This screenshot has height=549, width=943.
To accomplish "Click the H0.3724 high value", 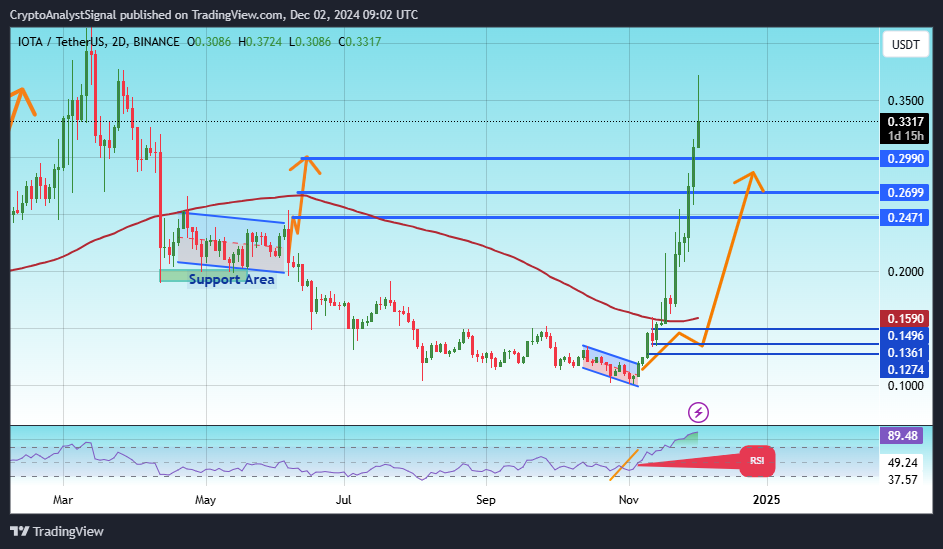I will 259,41.
